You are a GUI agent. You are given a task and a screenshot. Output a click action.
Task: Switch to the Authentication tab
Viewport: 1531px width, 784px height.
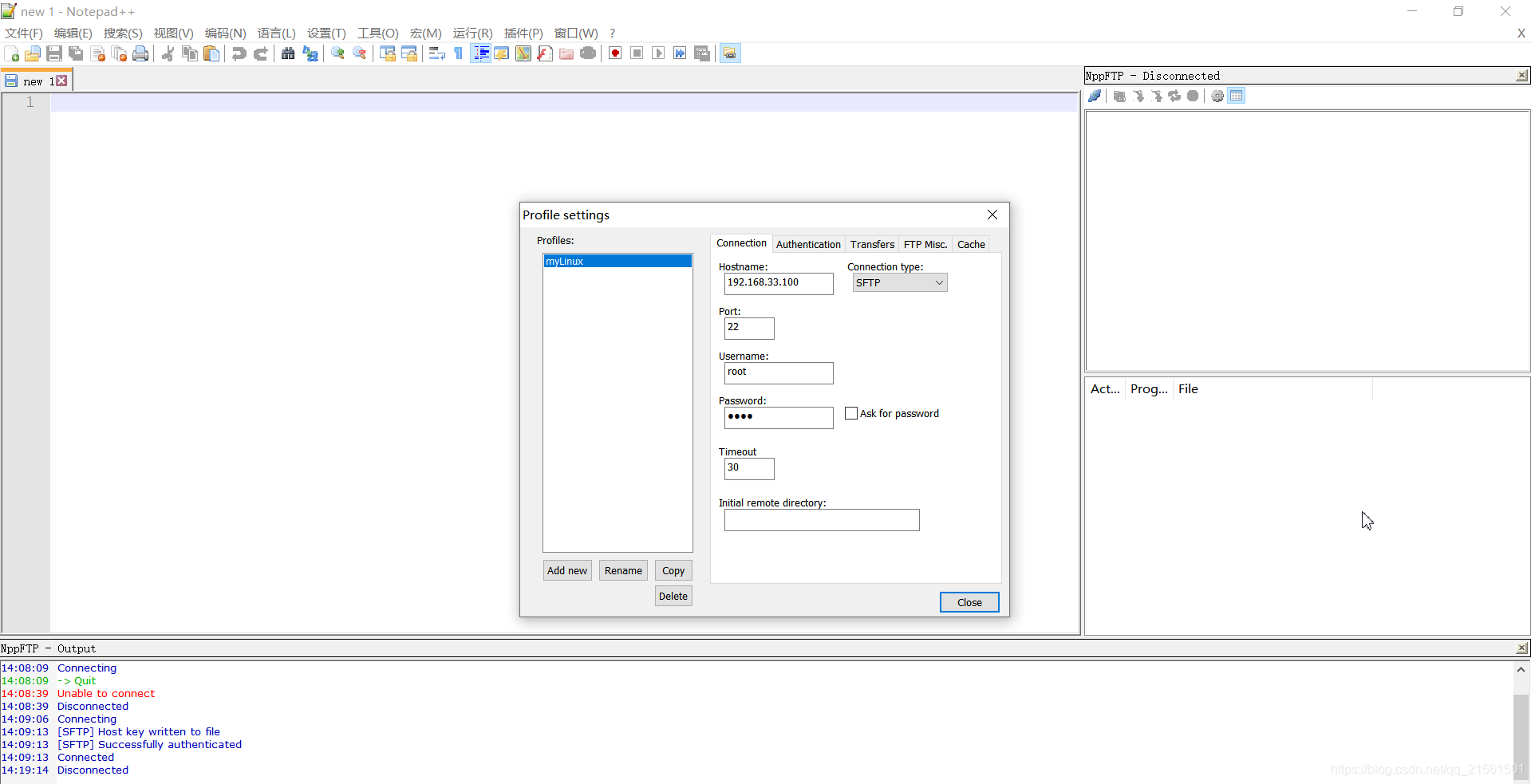[808, 244]
